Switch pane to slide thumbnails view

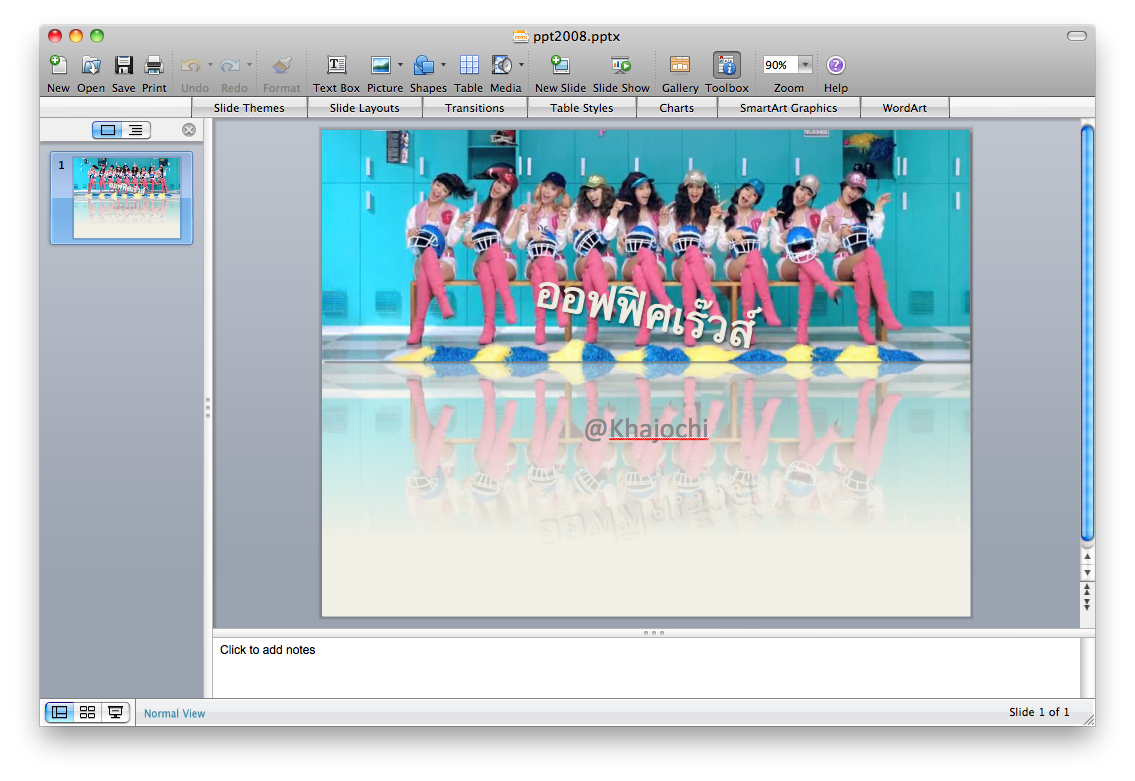pos(107,130)
